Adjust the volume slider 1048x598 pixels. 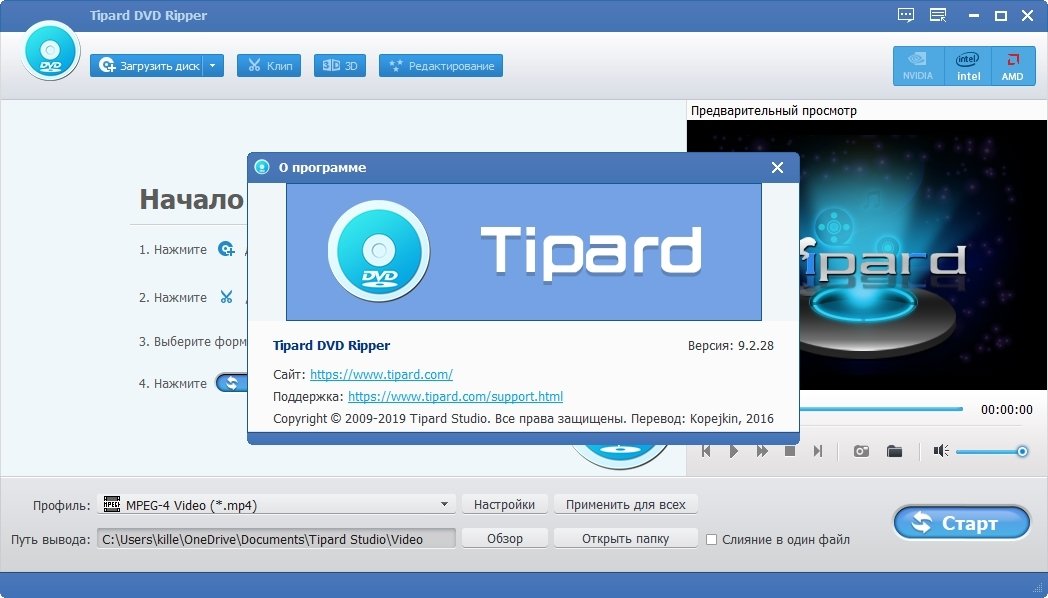click(992, 452)
